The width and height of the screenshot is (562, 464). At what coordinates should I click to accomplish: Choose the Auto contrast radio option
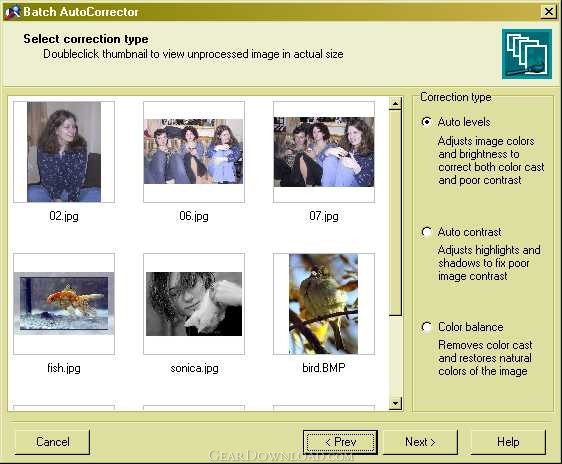427,232
